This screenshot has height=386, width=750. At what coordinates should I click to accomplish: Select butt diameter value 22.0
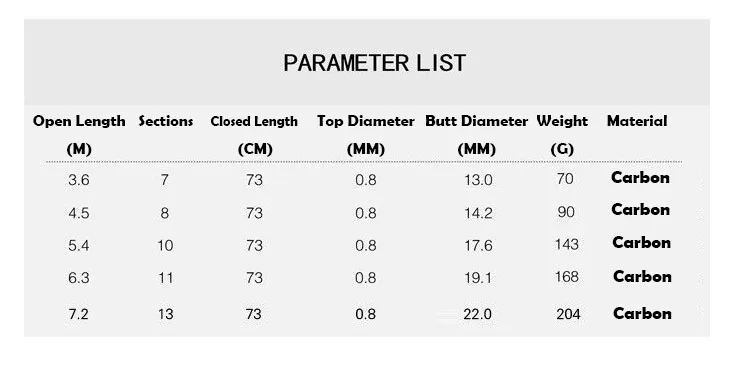coord(477,314)
